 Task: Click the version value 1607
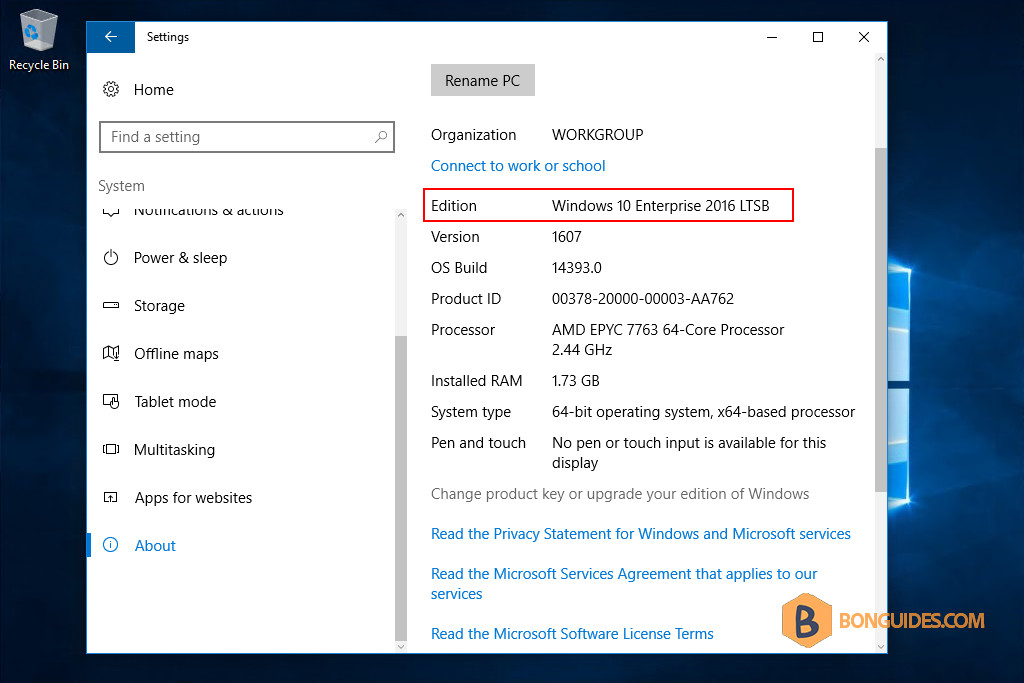point(566,237)
